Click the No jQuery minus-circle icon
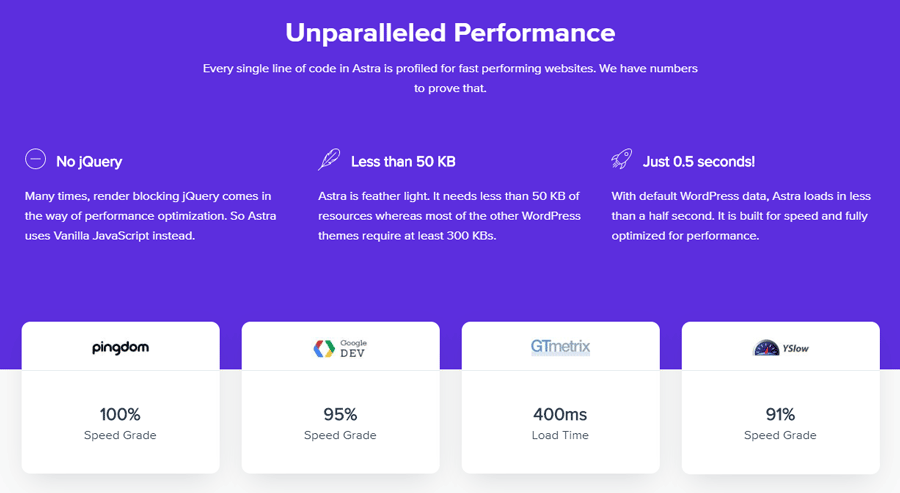Screen dimensions: 900x493 (x=35, y=160)
